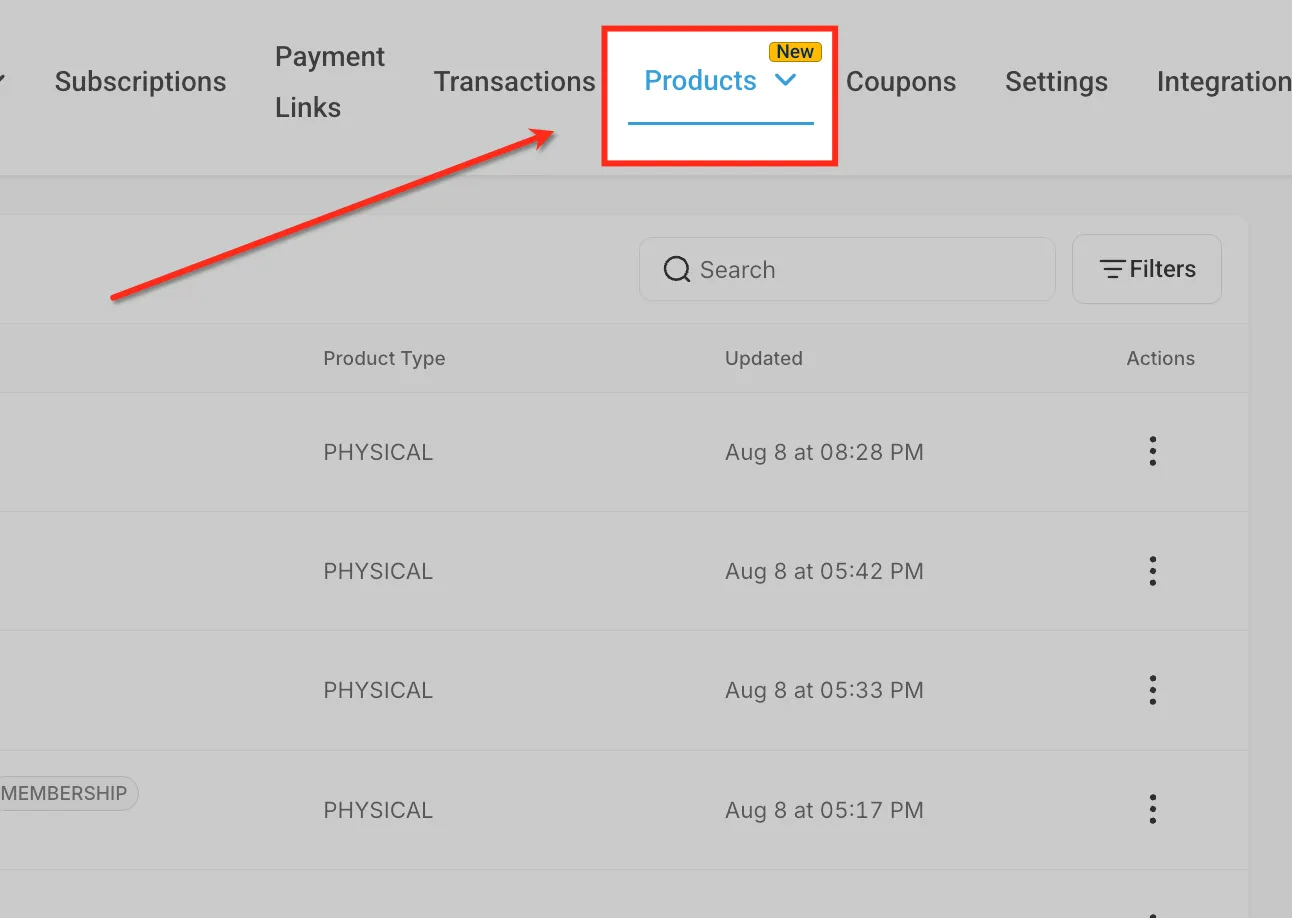The height and width of the screenshot is (918, 1292).
Task: Click the Product Type column header
Action: pos(384,358)
